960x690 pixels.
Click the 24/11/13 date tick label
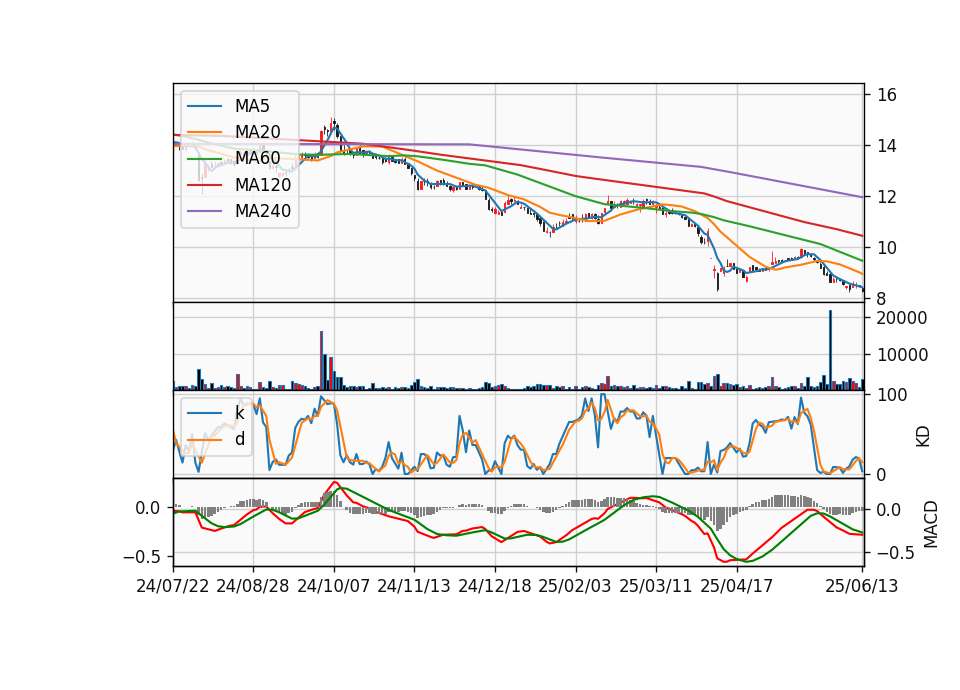tap(414, 586)
